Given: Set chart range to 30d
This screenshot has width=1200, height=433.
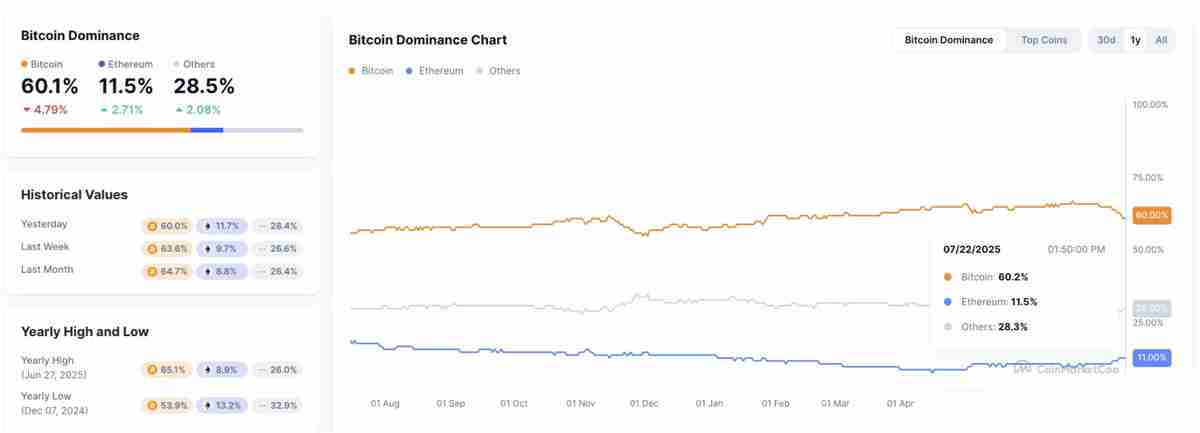Looking at the screenshot, I should (1106, 40).
